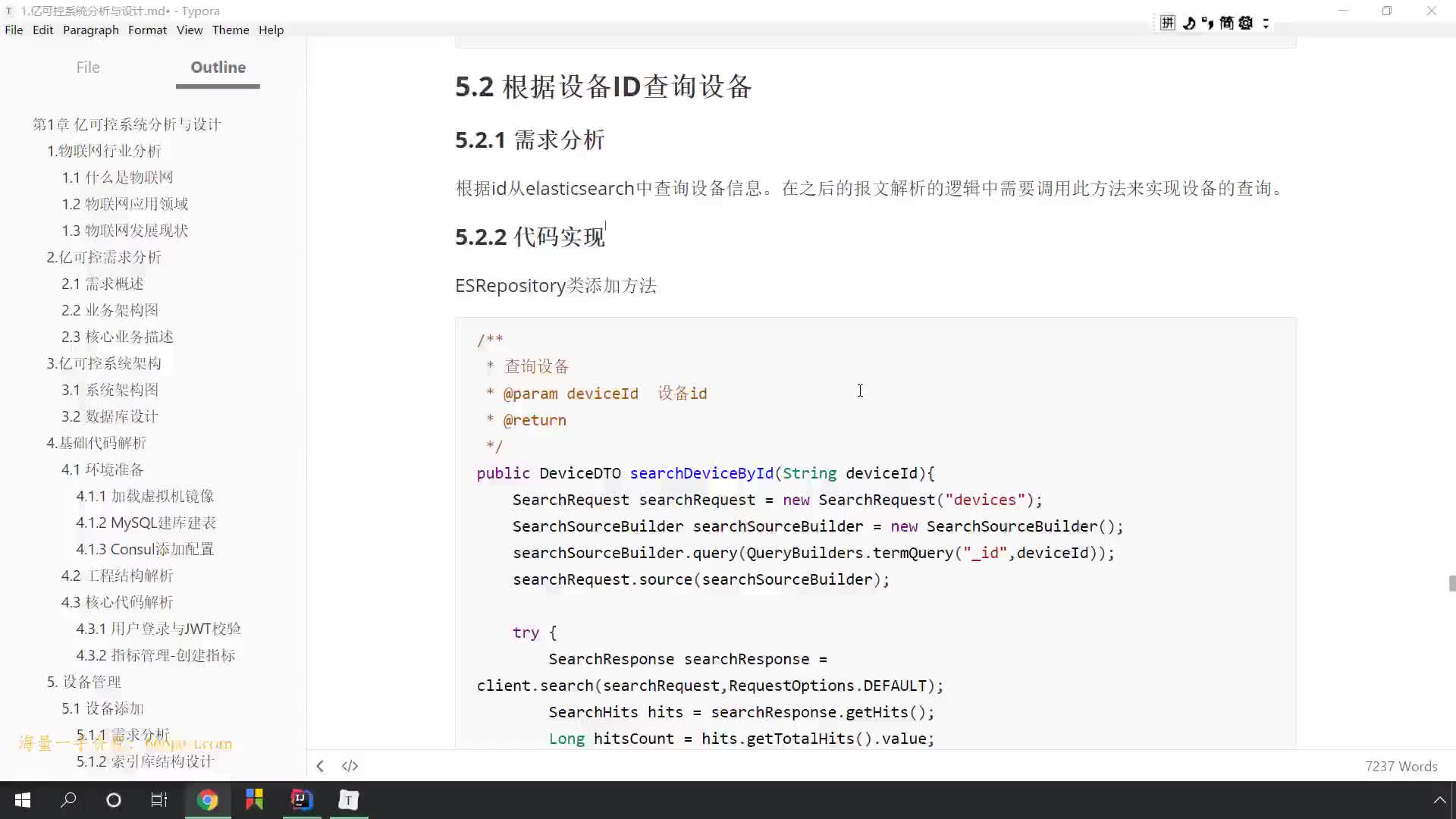Place cursor in heading 5.2 根据设备ID查询设备
The image size is (1456, 819).
point(604,86)
